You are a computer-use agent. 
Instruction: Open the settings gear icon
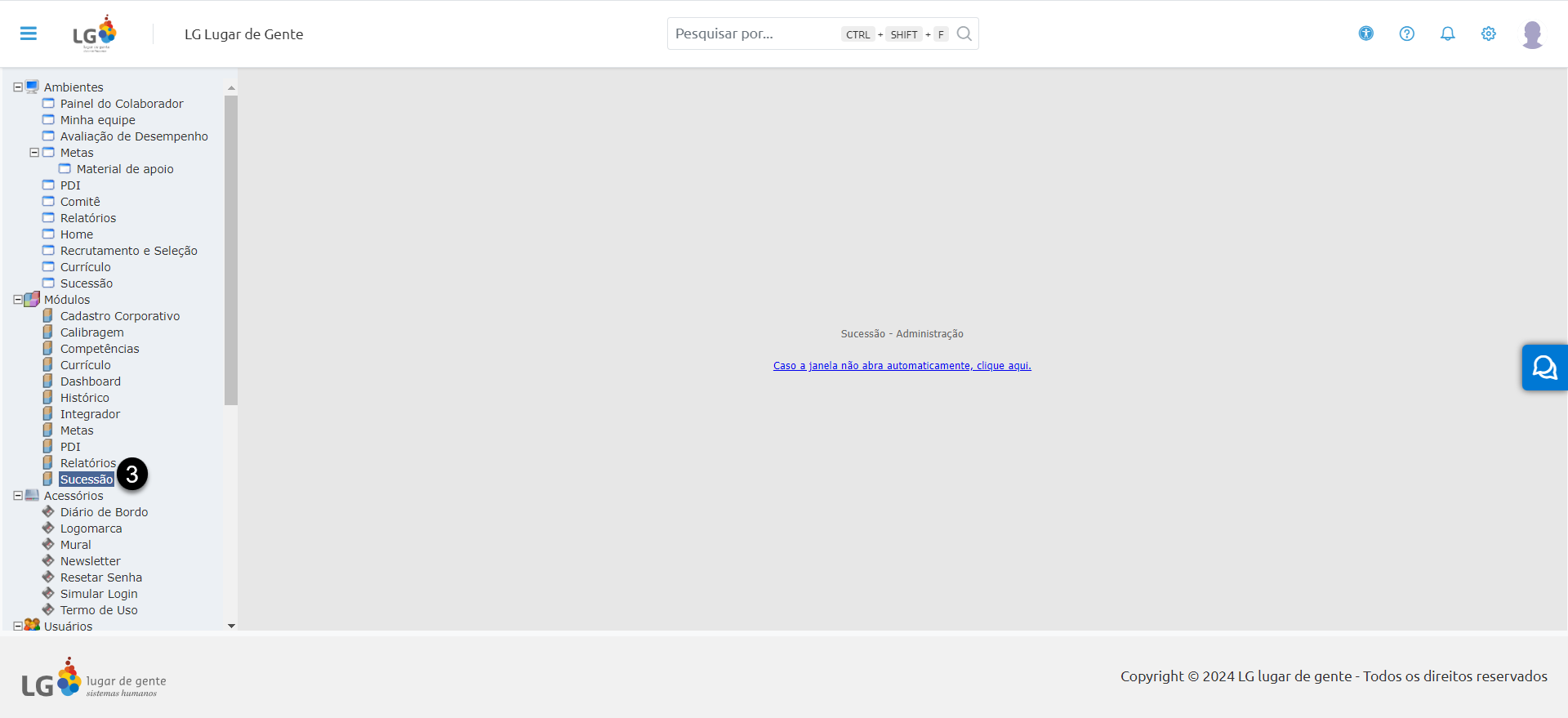[x=1488, y=33]
